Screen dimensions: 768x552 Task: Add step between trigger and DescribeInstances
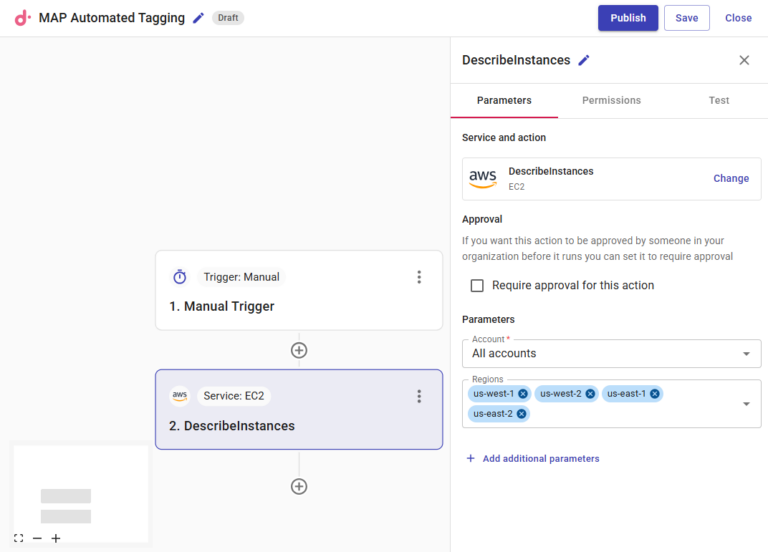click(298, 350)
